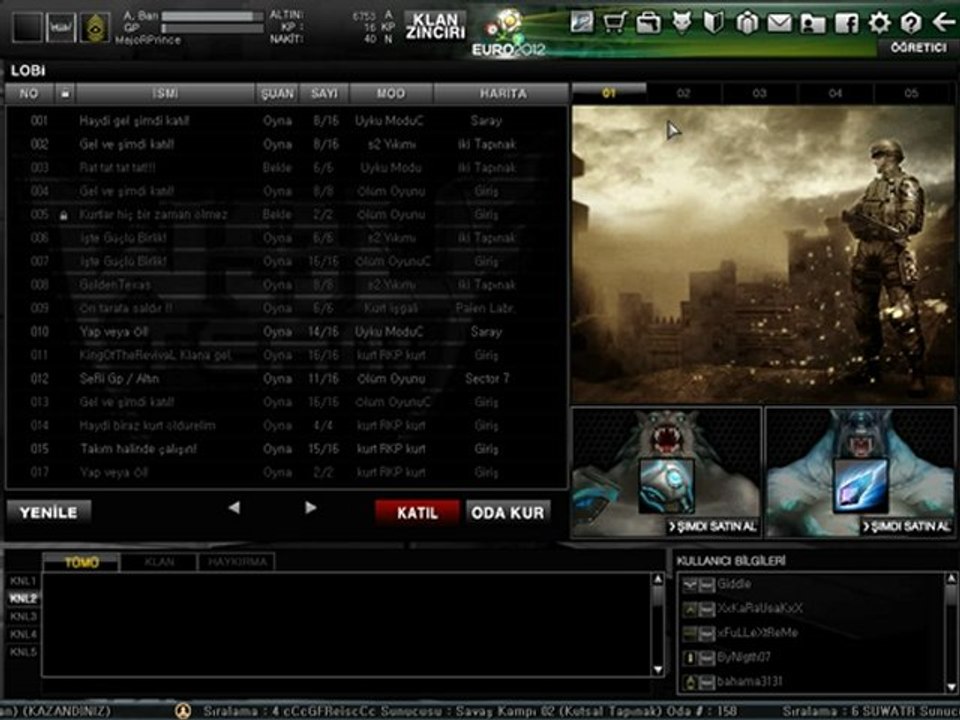960x720 pixels.
Task: User list scroll up arrow
Action: point(951,579)
